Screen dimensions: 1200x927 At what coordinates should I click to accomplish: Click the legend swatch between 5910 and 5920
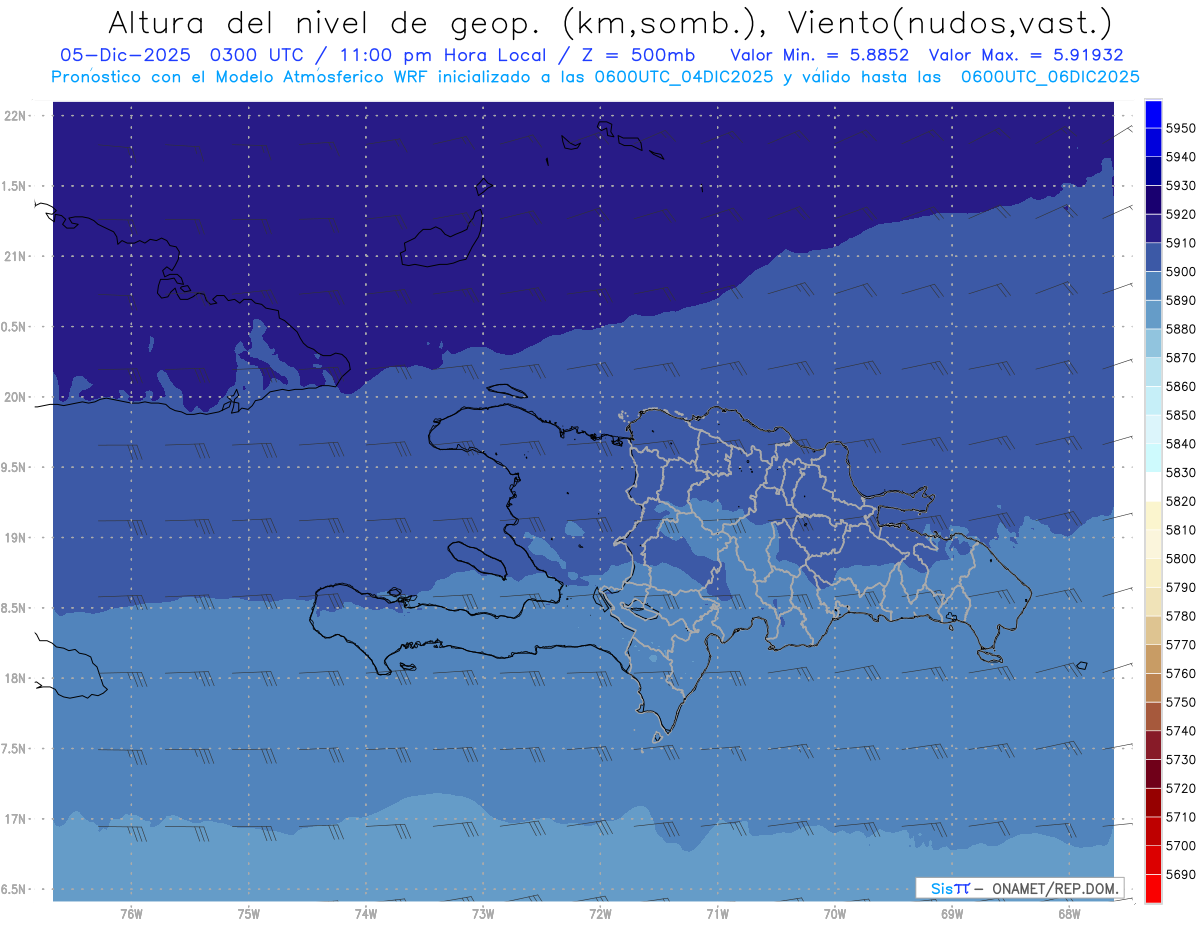(1153, 229)
